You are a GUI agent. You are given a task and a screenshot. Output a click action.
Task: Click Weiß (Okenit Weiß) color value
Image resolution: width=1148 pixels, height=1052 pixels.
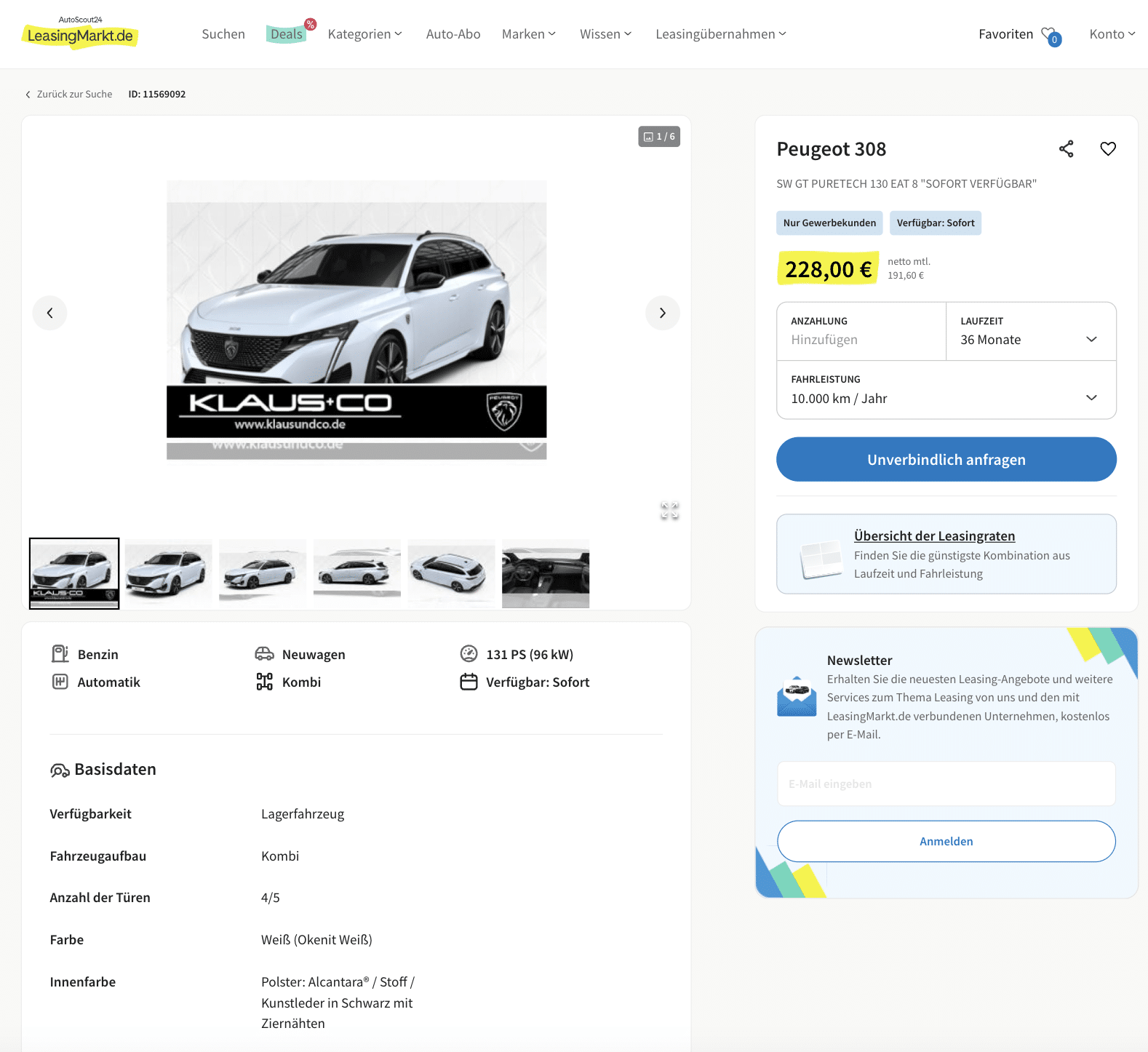tap(316, 940)
